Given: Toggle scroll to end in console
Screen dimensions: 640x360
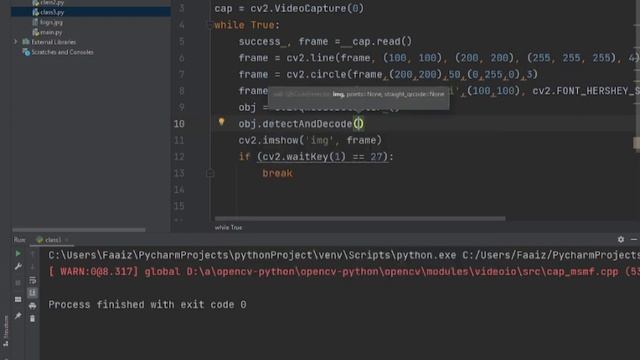Looking at the screenshot, I should click(33, 293).
